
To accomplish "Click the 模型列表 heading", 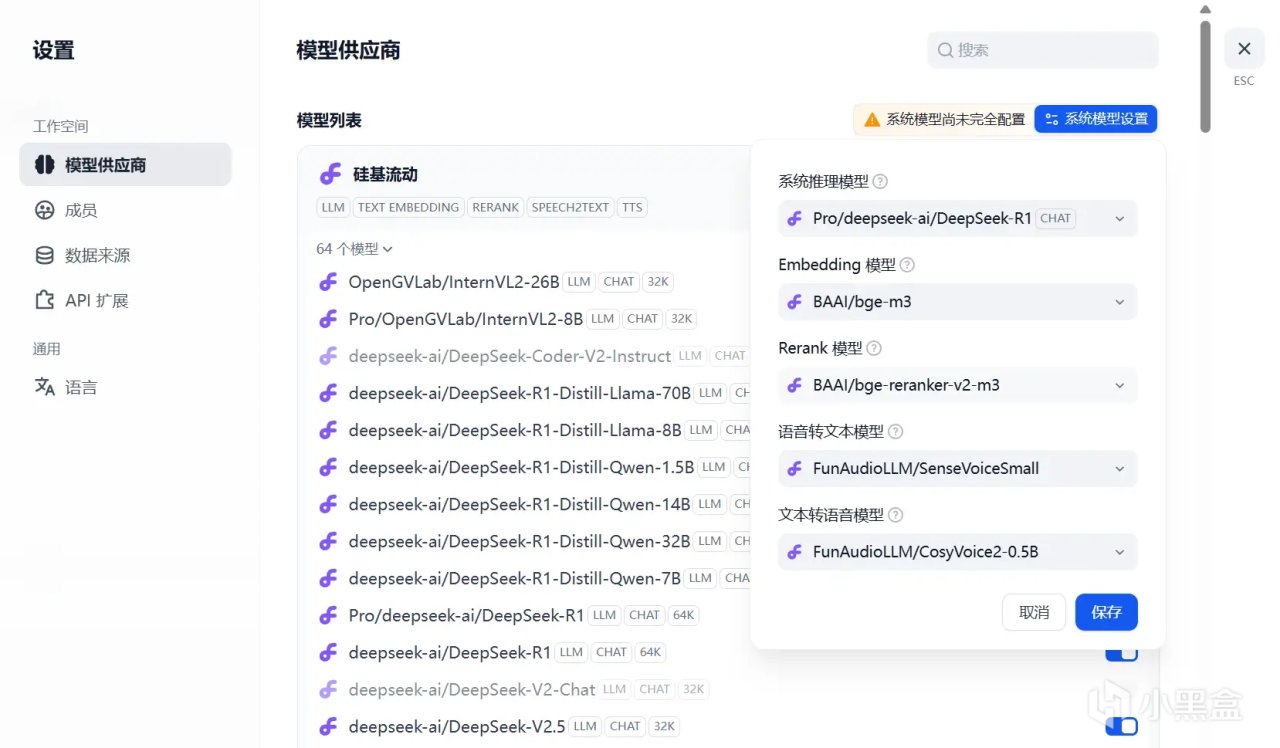I will (329, 120).
